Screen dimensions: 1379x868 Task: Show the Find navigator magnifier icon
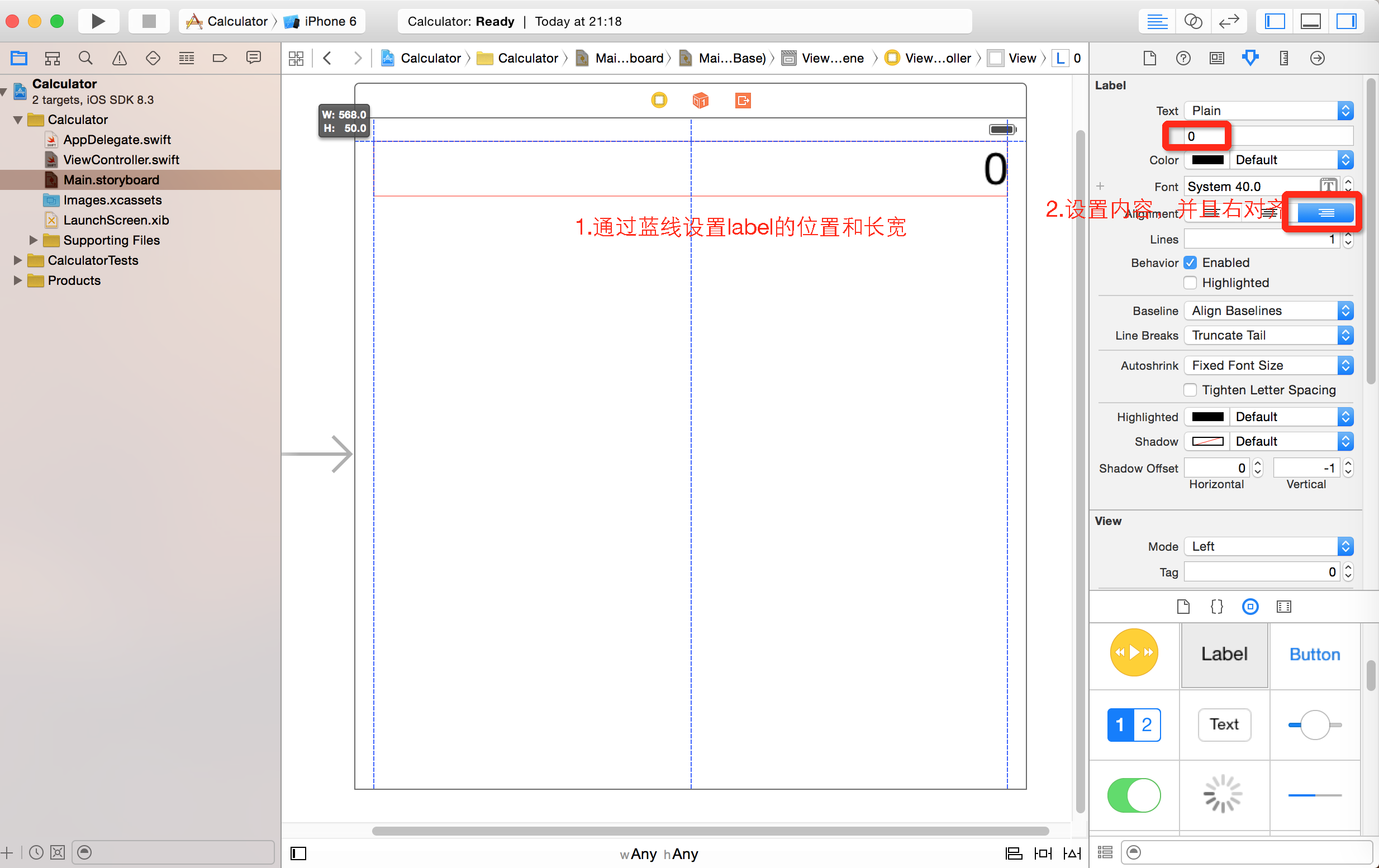pyautogui.click(x=85, y=58)
